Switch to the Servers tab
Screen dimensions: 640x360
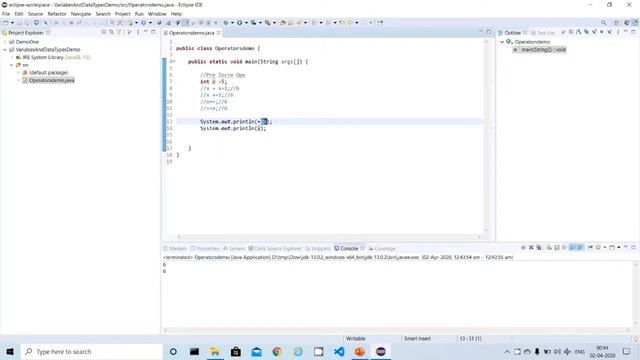tap(234, 248)
